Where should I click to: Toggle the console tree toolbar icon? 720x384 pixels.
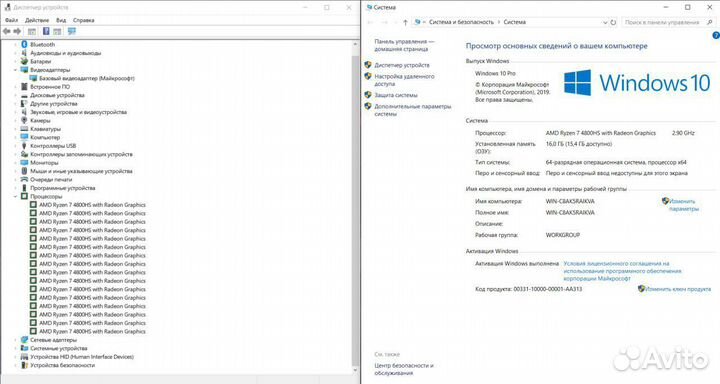tap(32, 31)
